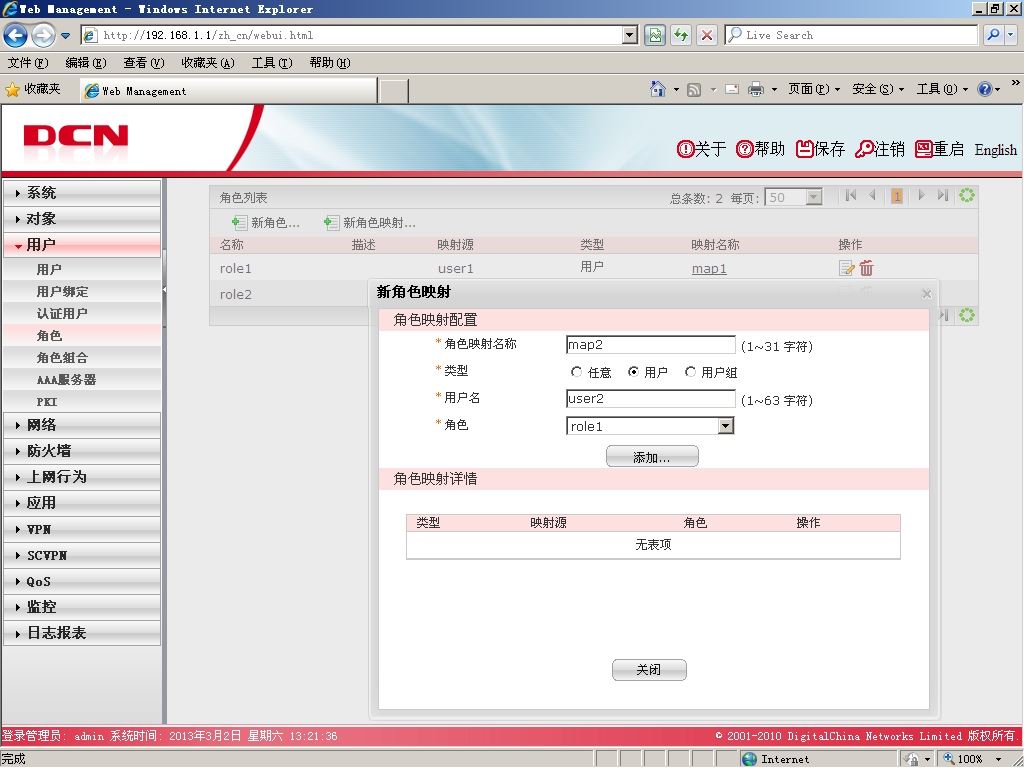Switch language via English link
Image resolution: width=1024 pixels, height=768 pixels.
(x=995, y=150)
